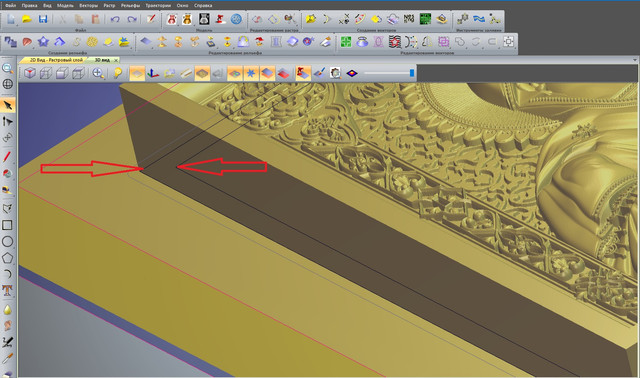Select the Circle drawing tool

(x=7, y=241)
